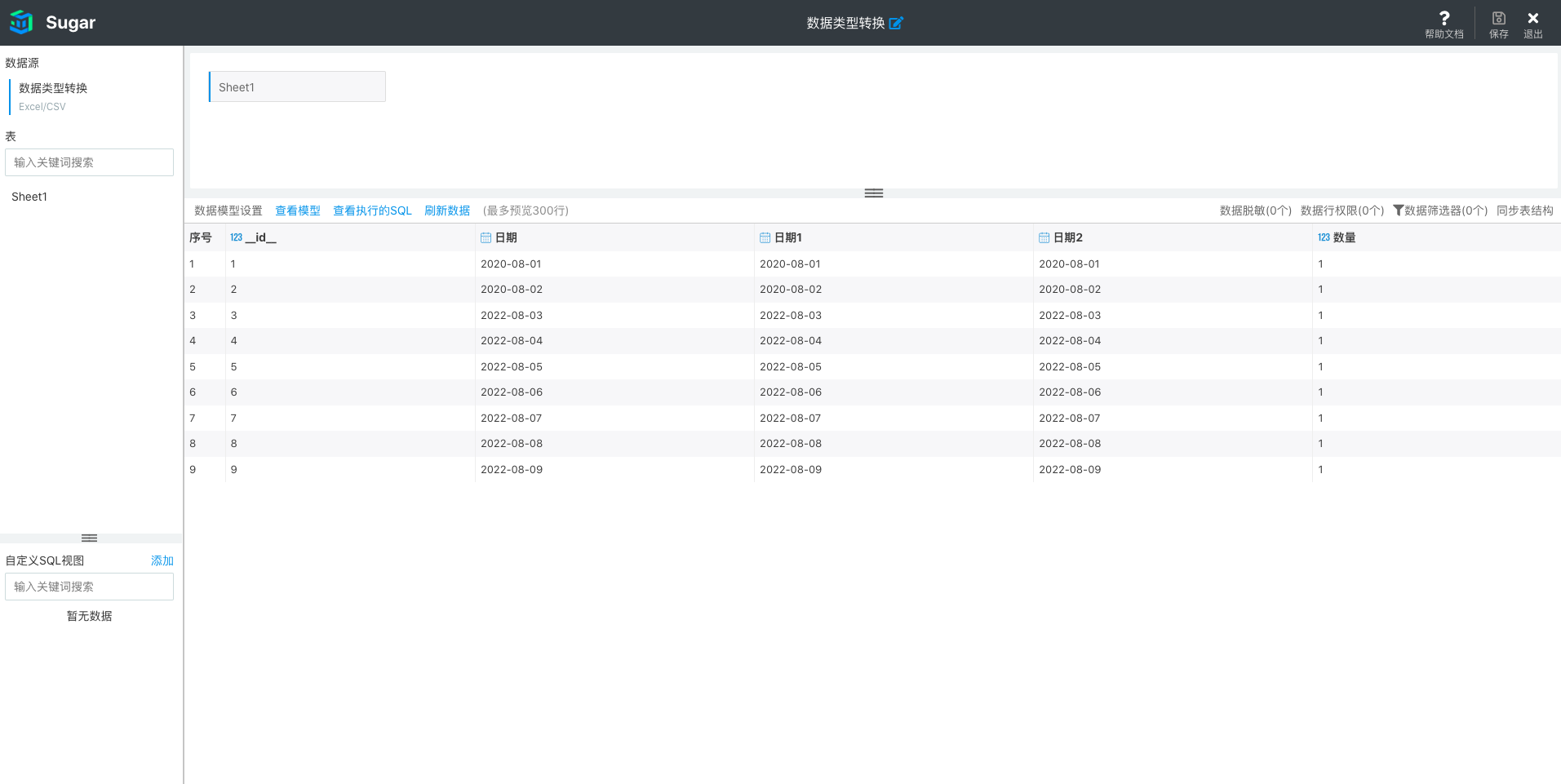Viewport: 1561px width, 784px height.
Task: Select the 数据类型转换 data source
Action: (53, 88)
